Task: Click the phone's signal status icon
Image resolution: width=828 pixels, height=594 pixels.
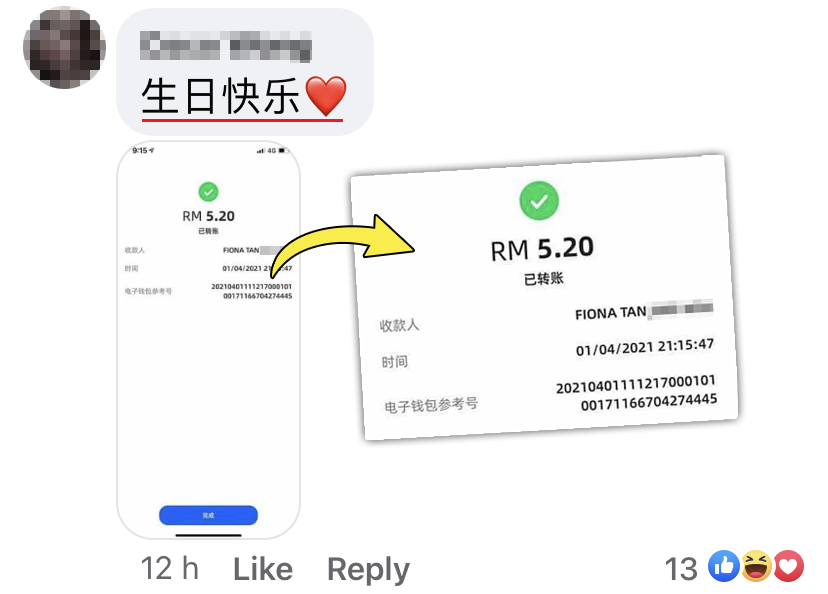Action: 260,151
